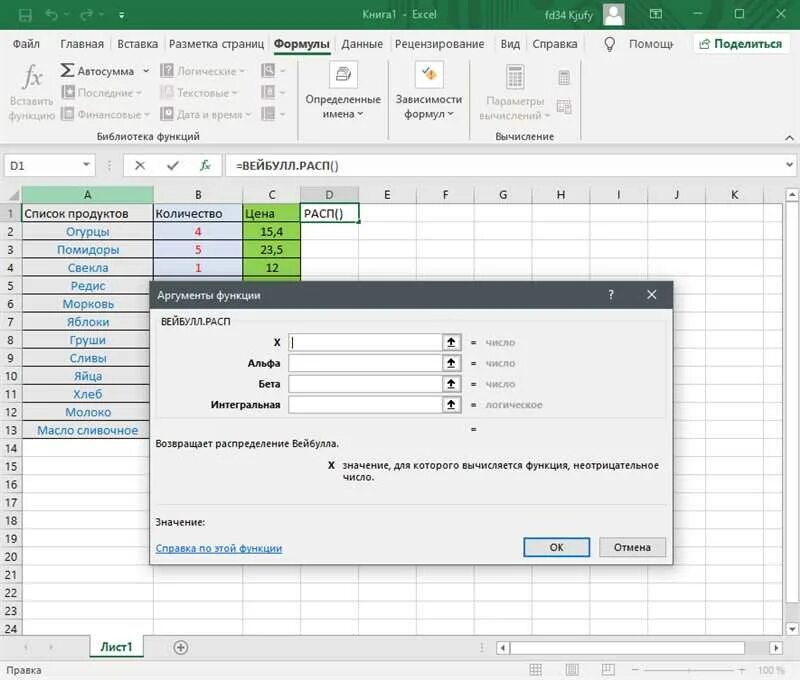Click the OK button in the dialog
Viewport: 800px width, 680px height.
pyautogui.click(x=557, y=547)
